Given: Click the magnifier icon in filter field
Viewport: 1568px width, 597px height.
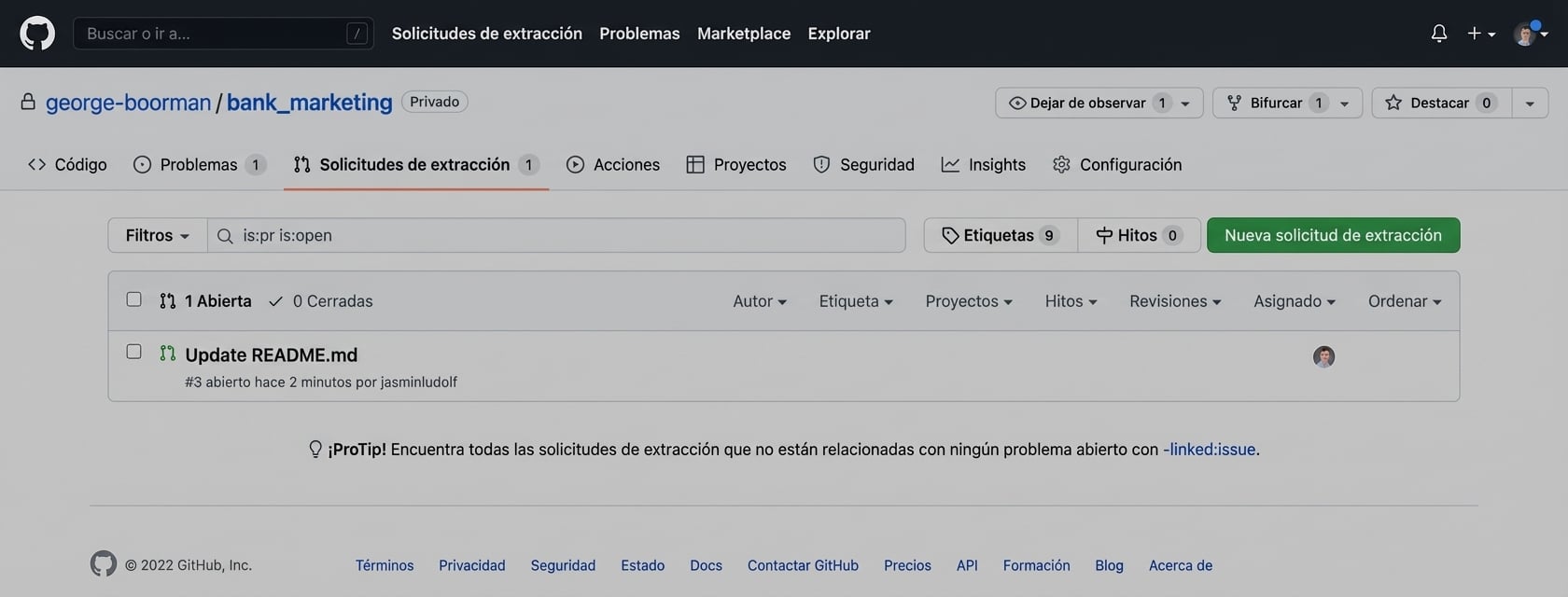Looking at the screenshot, I should click(225, 236).
